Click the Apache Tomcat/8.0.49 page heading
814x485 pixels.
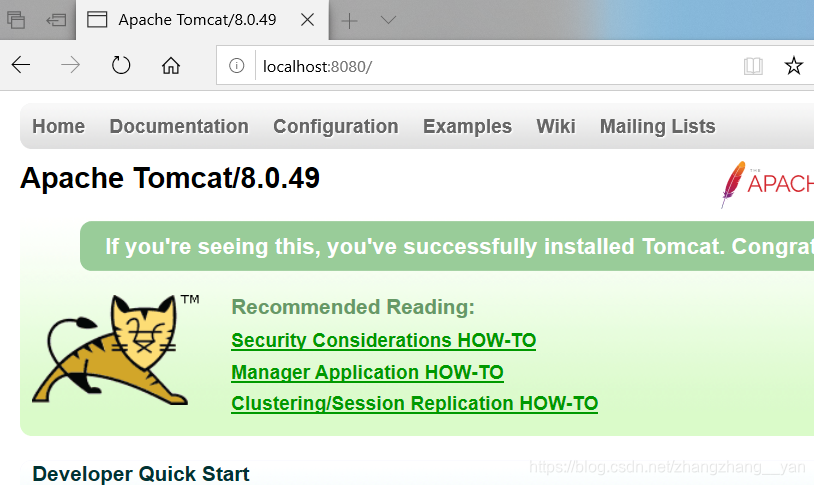[x=170, y=178]
